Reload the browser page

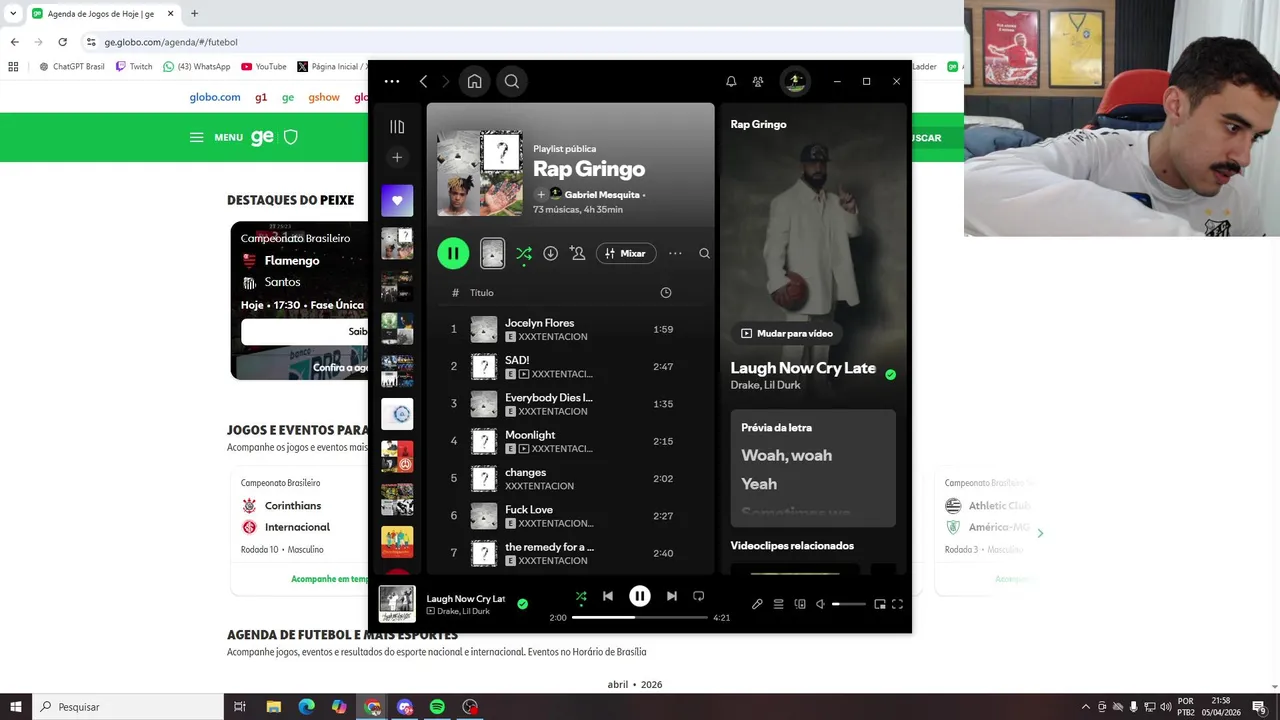(x=63, y=42)
